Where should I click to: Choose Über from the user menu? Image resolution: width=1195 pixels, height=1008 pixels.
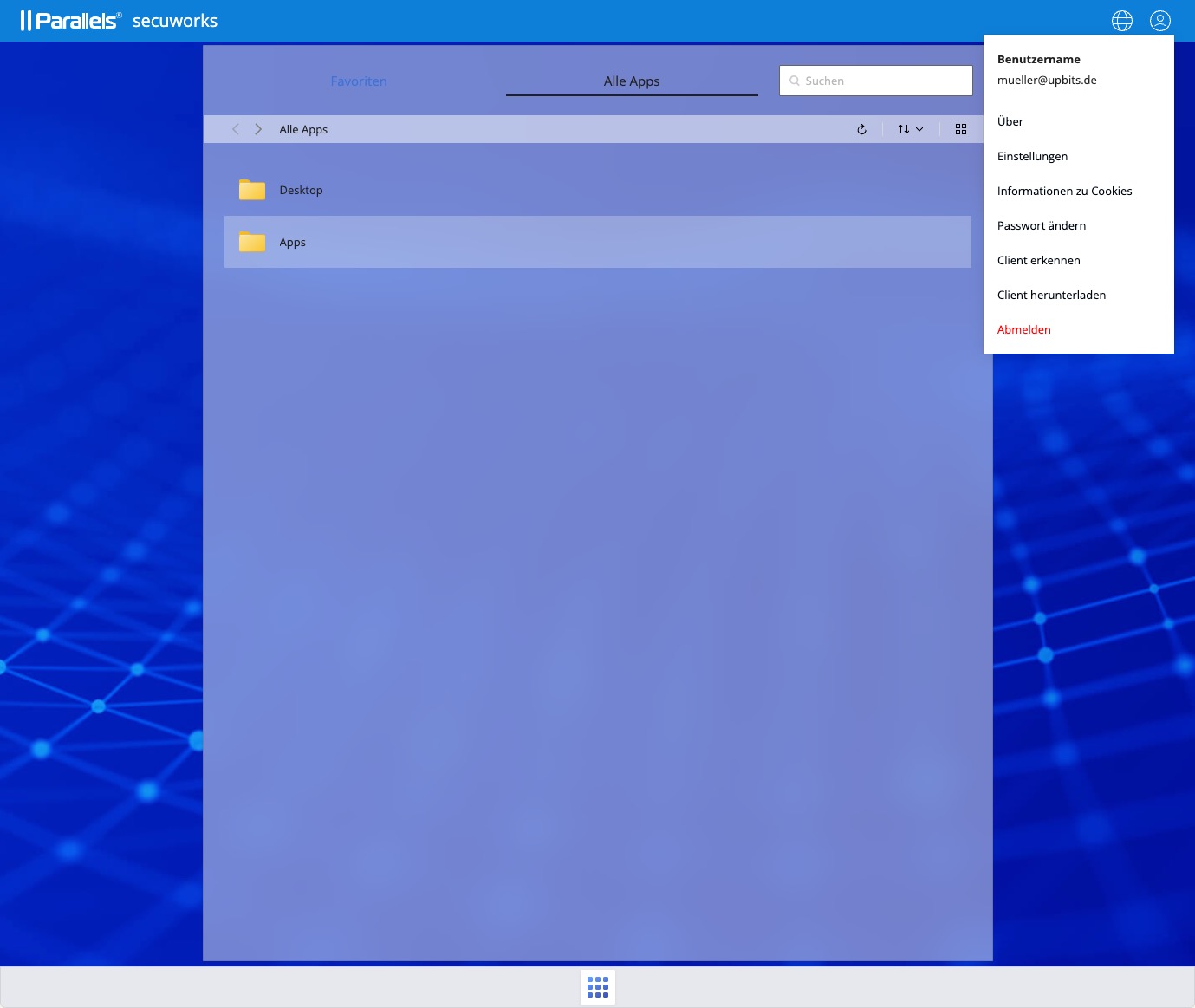[x=1010, y=121]
